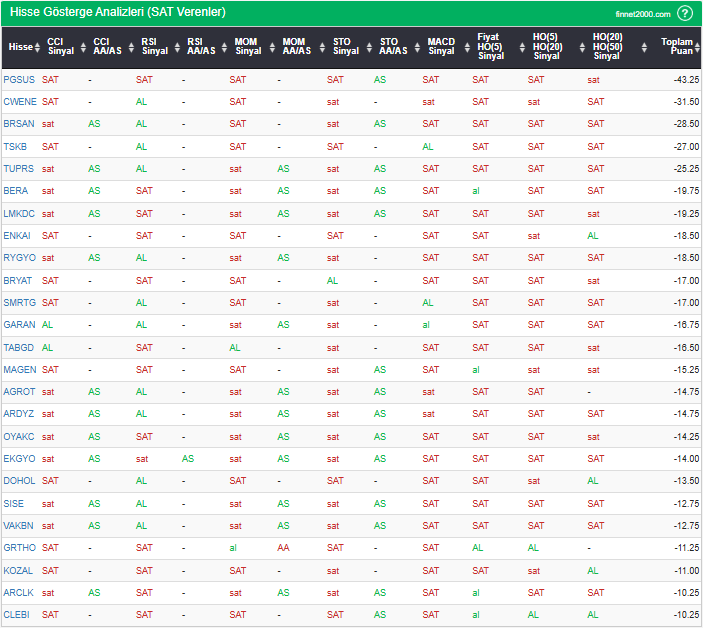Image resolution: width=703 pixels, height=628 pixels.
Task: Sort by HO(5) HO(20) Sinyal arrows
Action: 582,47
